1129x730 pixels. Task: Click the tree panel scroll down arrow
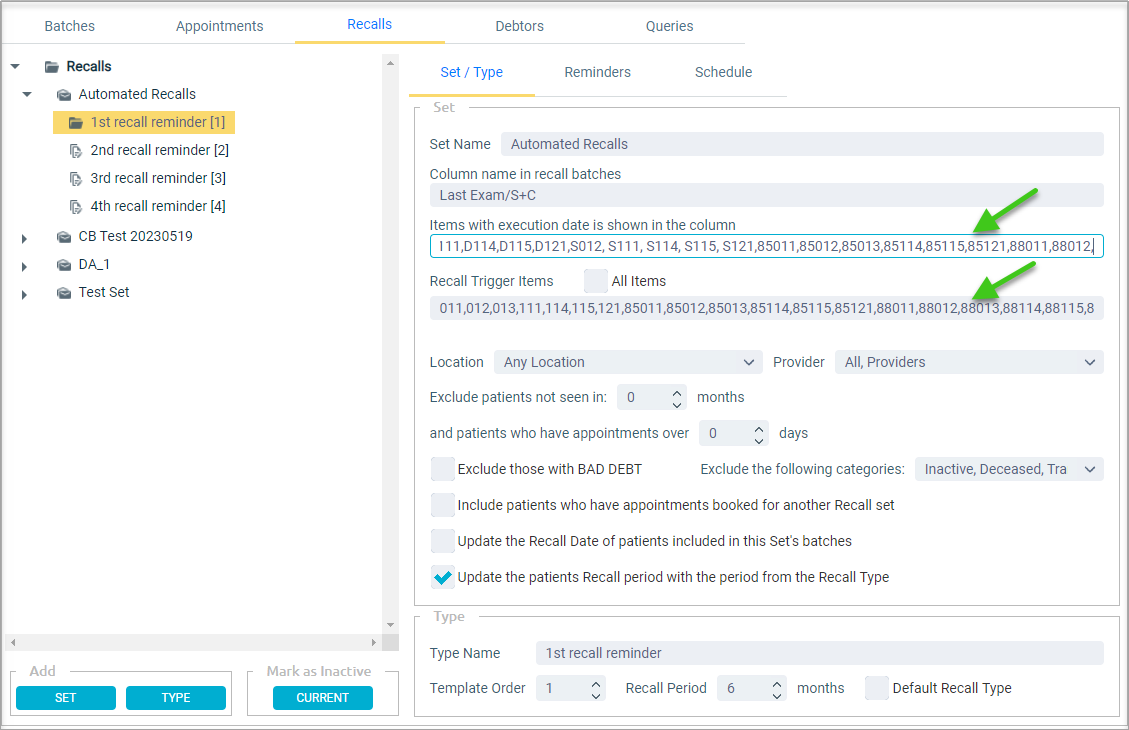click(390, 625)
